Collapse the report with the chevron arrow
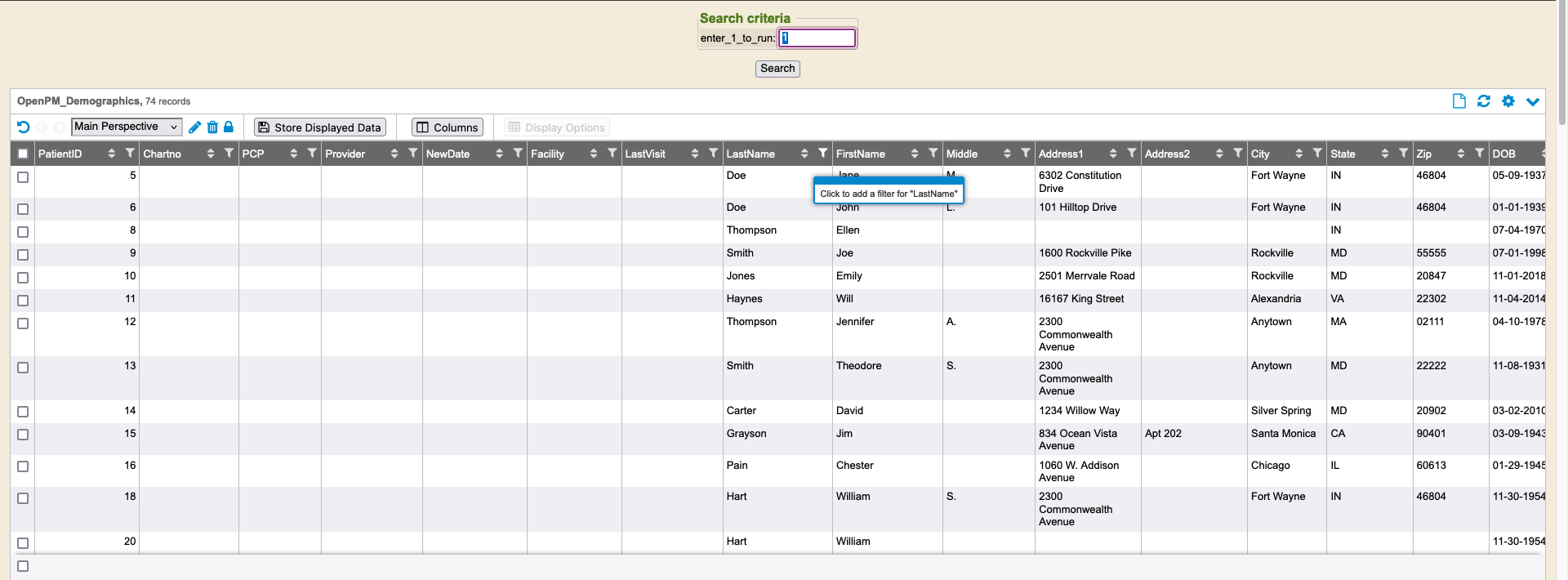Screen dimensions: 1568x580 click(x=1533, y=101)
